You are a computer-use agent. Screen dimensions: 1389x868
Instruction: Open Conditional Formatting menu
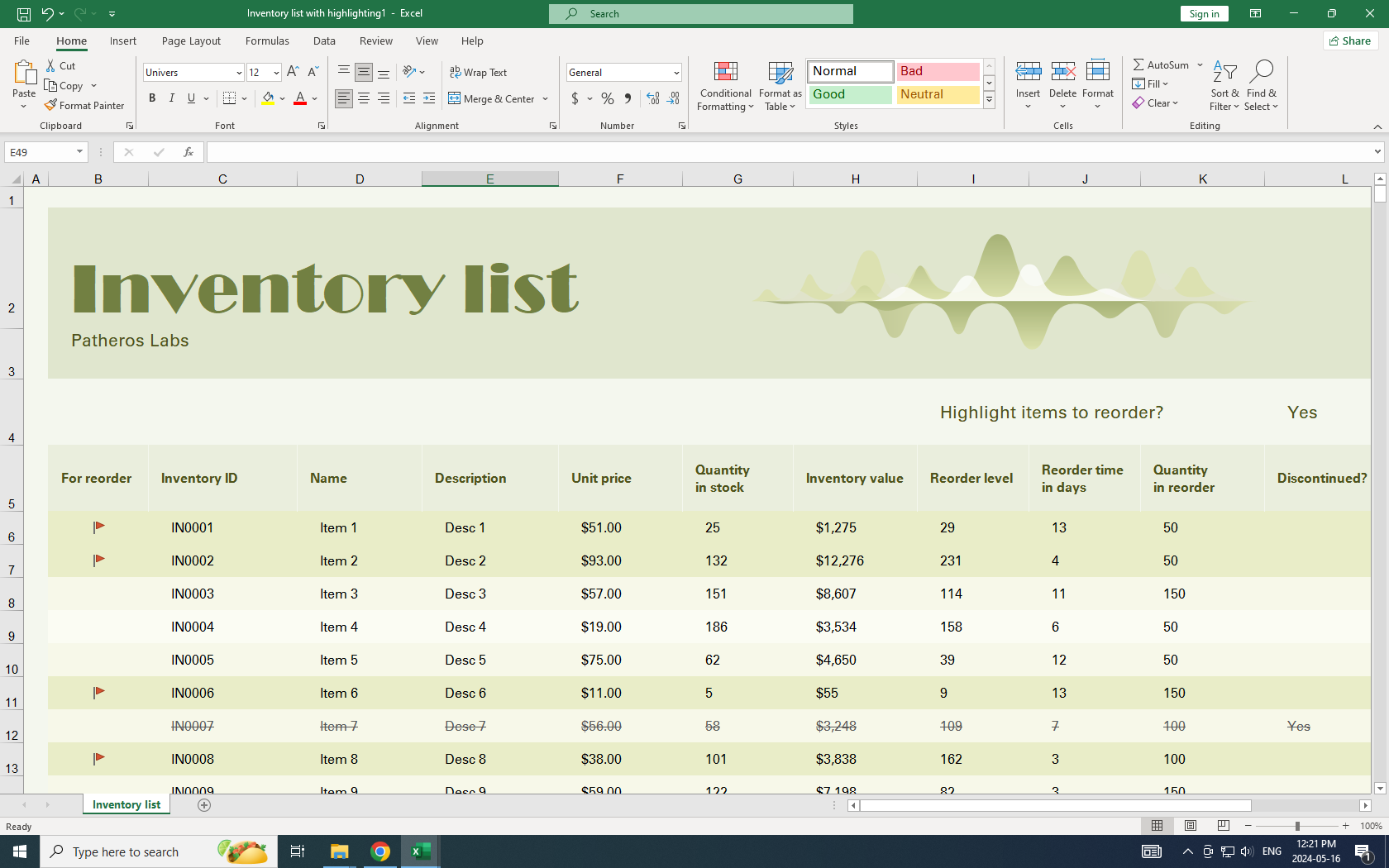[725, 86]
